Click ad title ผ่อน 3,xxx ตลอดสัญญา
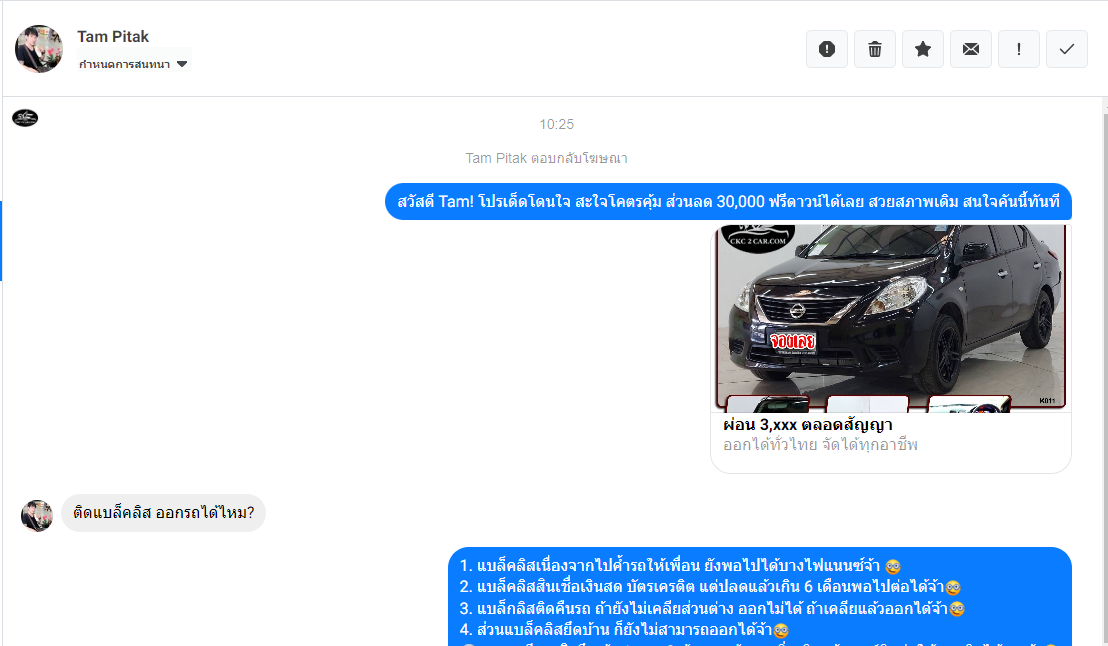This screenshot has height=646, width=1108. pos(808,425)
